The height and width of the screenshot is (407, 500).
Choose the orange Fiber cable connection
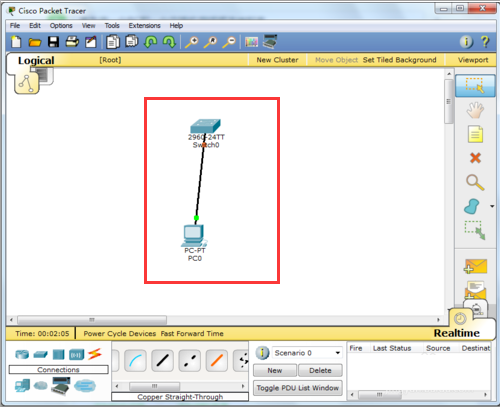tap(217, 360)
